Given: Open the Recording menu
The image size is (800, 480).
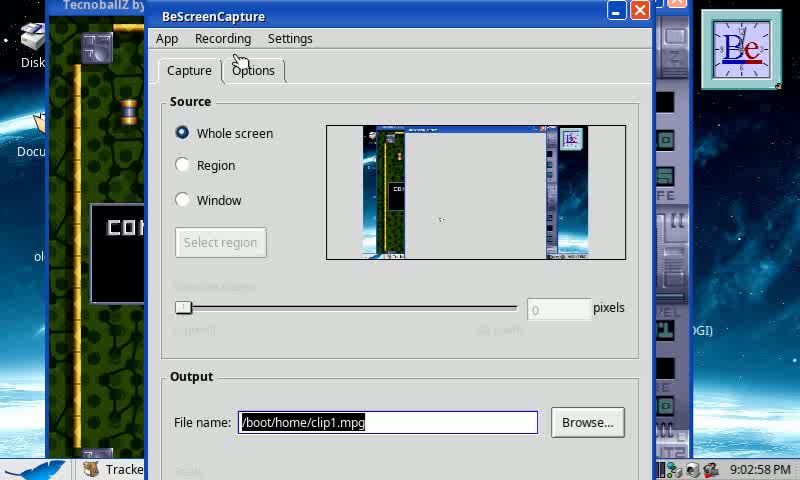Looking at the screenshot, I should pos(222,39).
